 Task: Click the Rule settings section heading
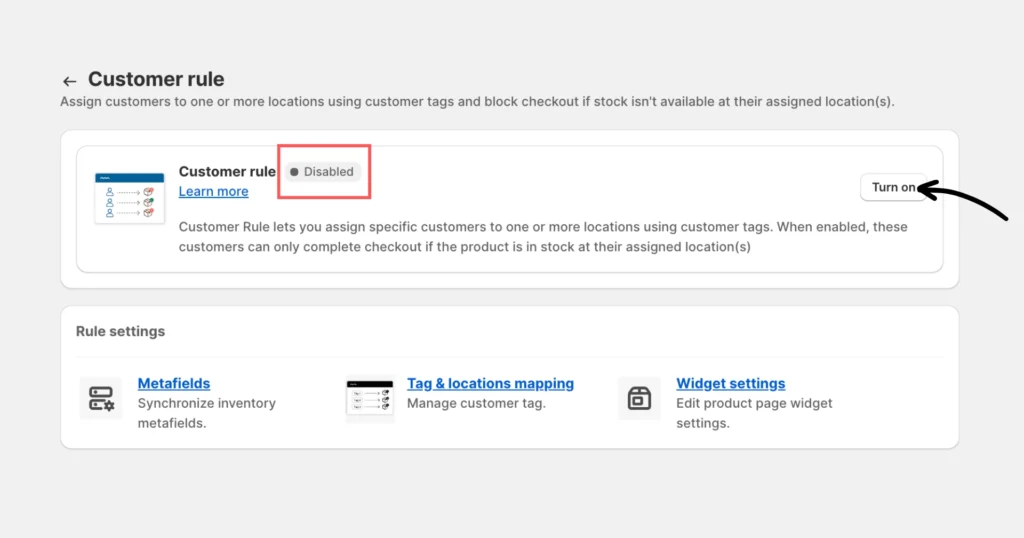pyautogui.click(x=120, y=331)
